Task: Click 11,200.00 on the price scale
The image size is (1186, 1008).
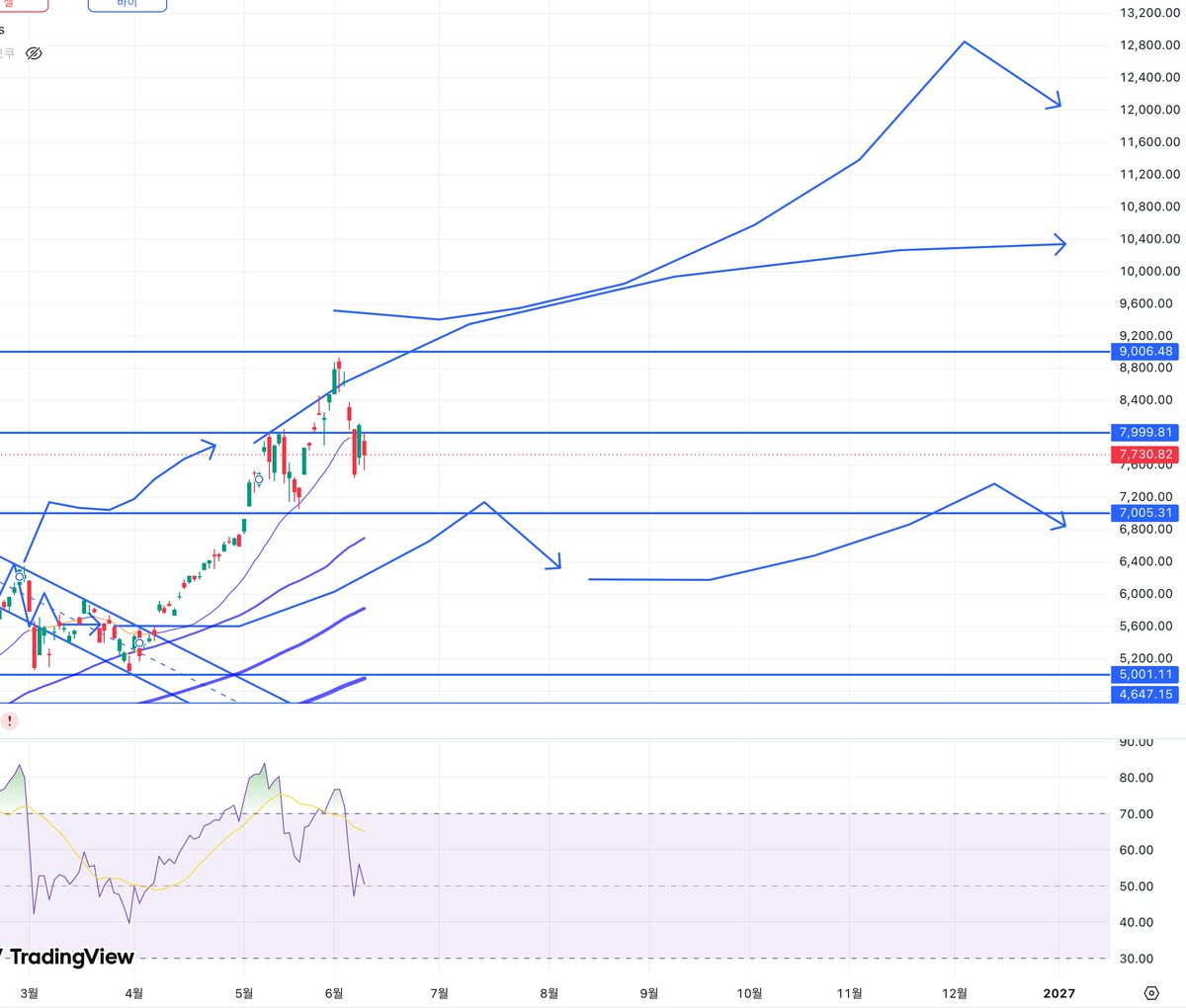Action: point(1149,175)
